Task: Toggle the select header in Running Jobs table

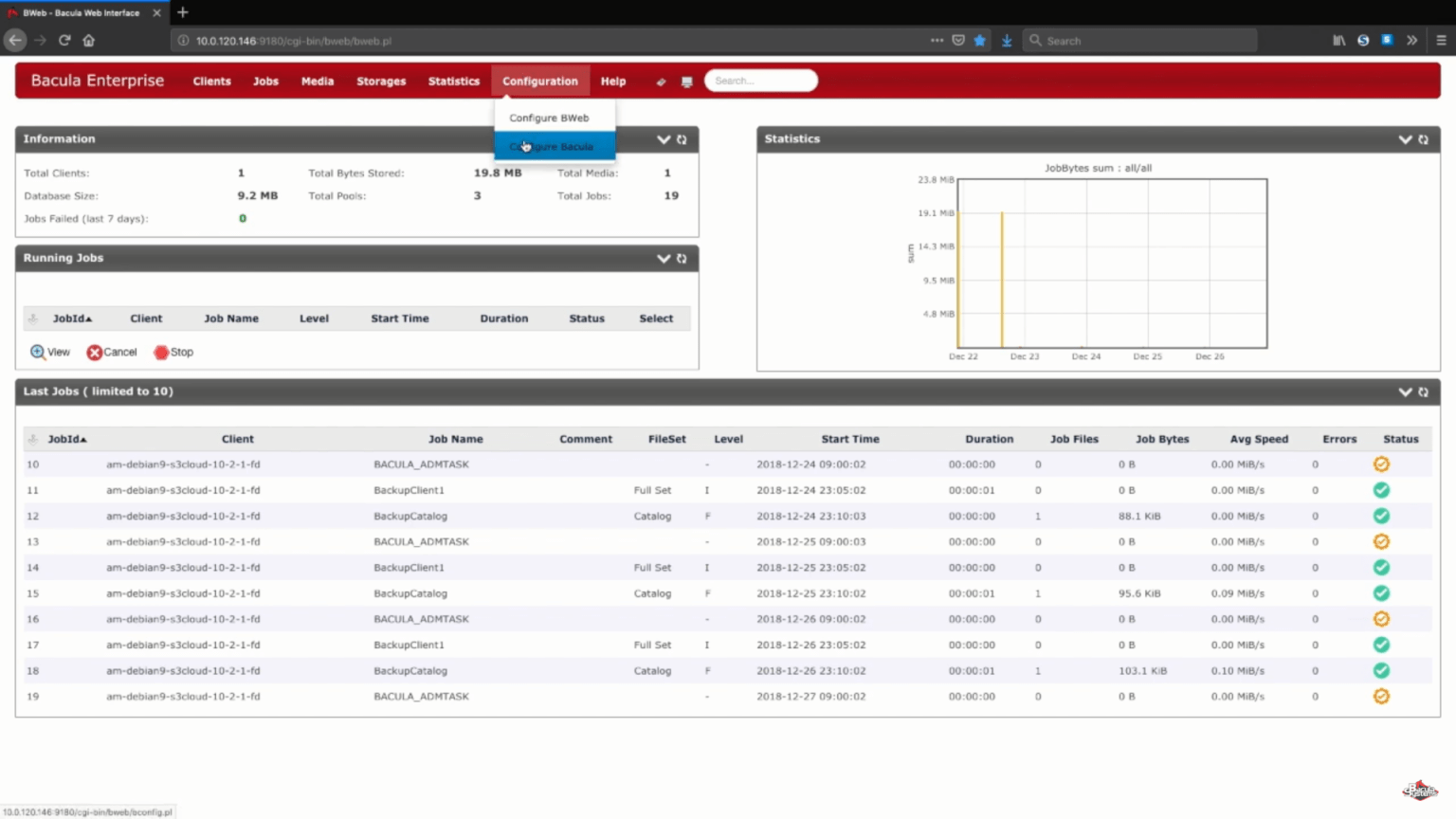Action: tap(656, 318)
